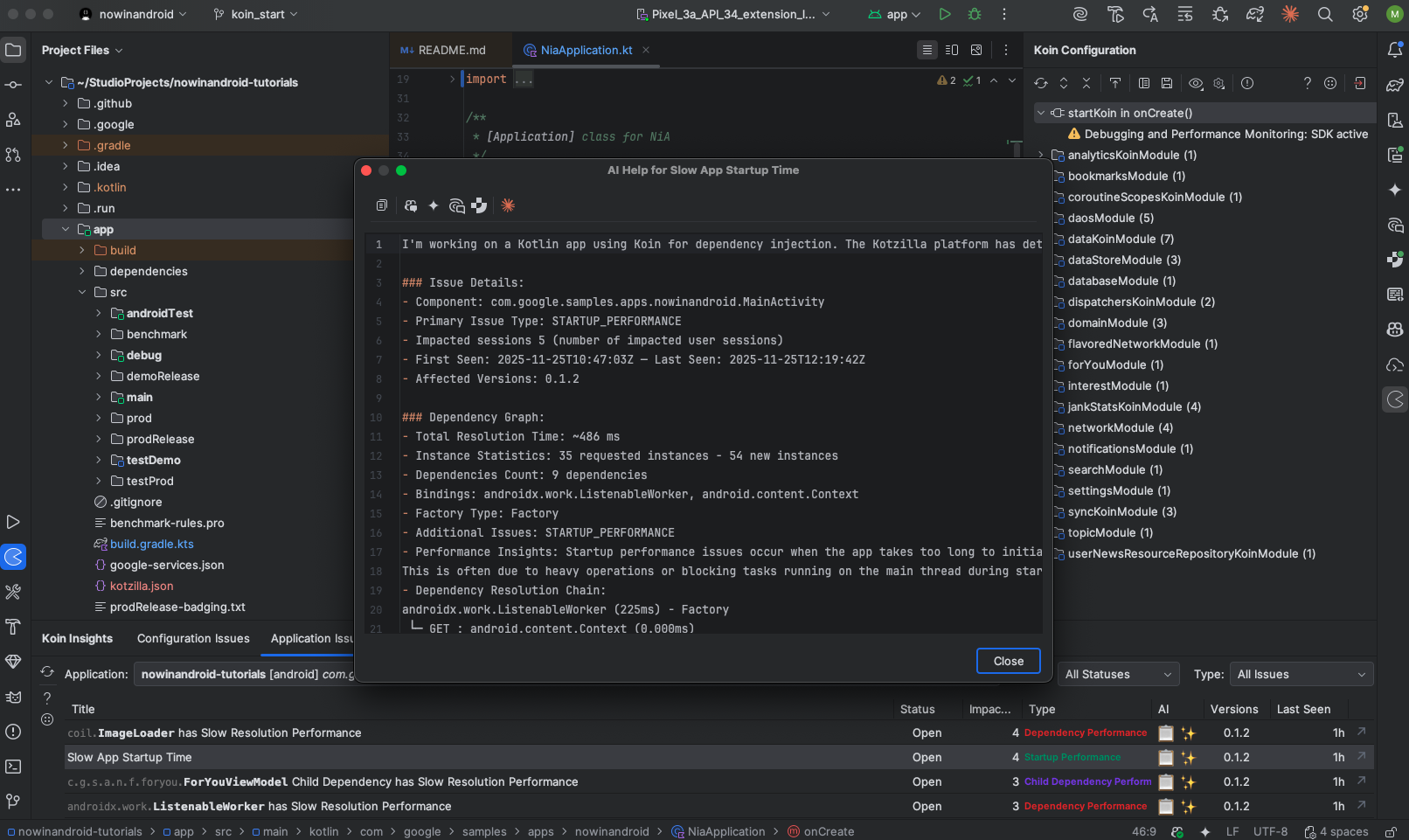Open IDE settings gear icon
Viewport: 1409px width, 840px height.
[x=1359, y=14]
